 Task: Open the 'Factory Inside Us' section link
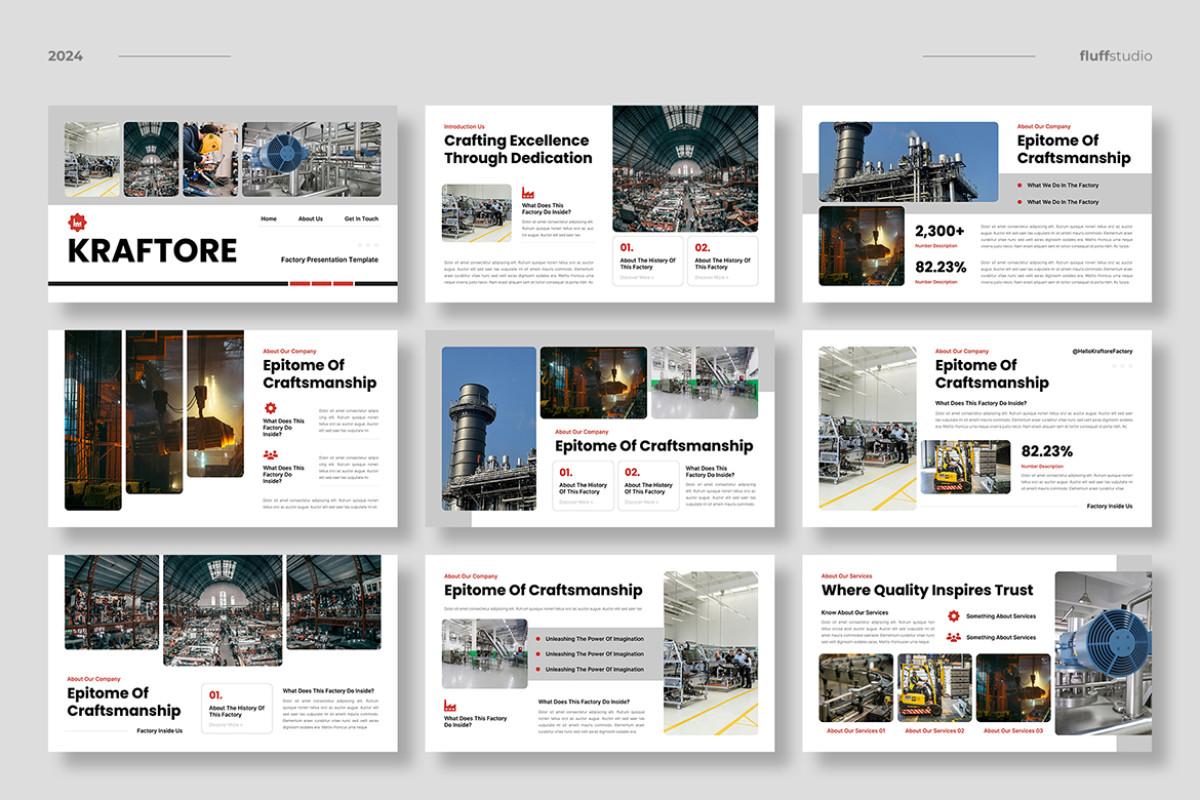point(160,730)
